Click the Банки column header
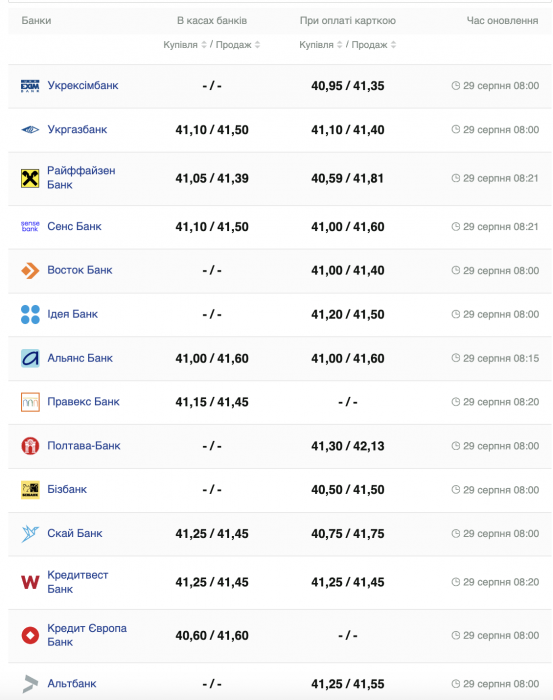The width and height of the screenshot is (553, 700). click(x=36, y=21)
